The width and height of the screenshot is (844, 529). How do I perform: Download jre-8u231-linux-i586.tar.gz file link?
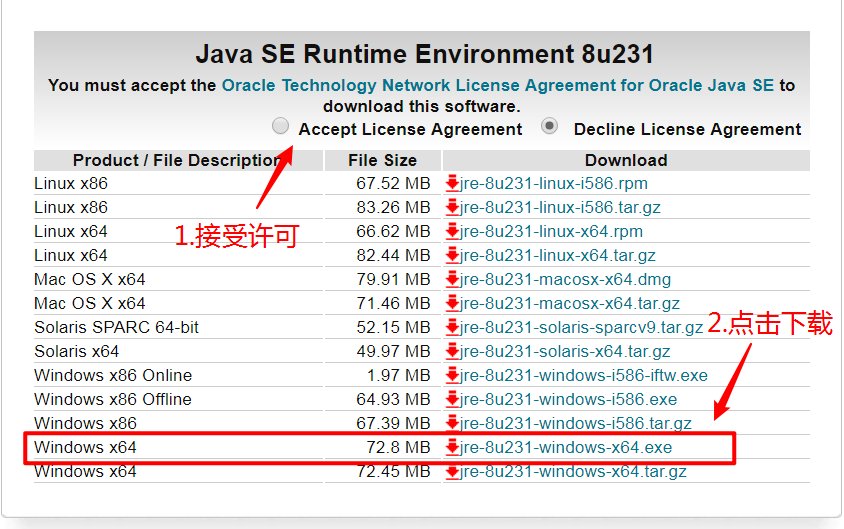coord(560,207)
